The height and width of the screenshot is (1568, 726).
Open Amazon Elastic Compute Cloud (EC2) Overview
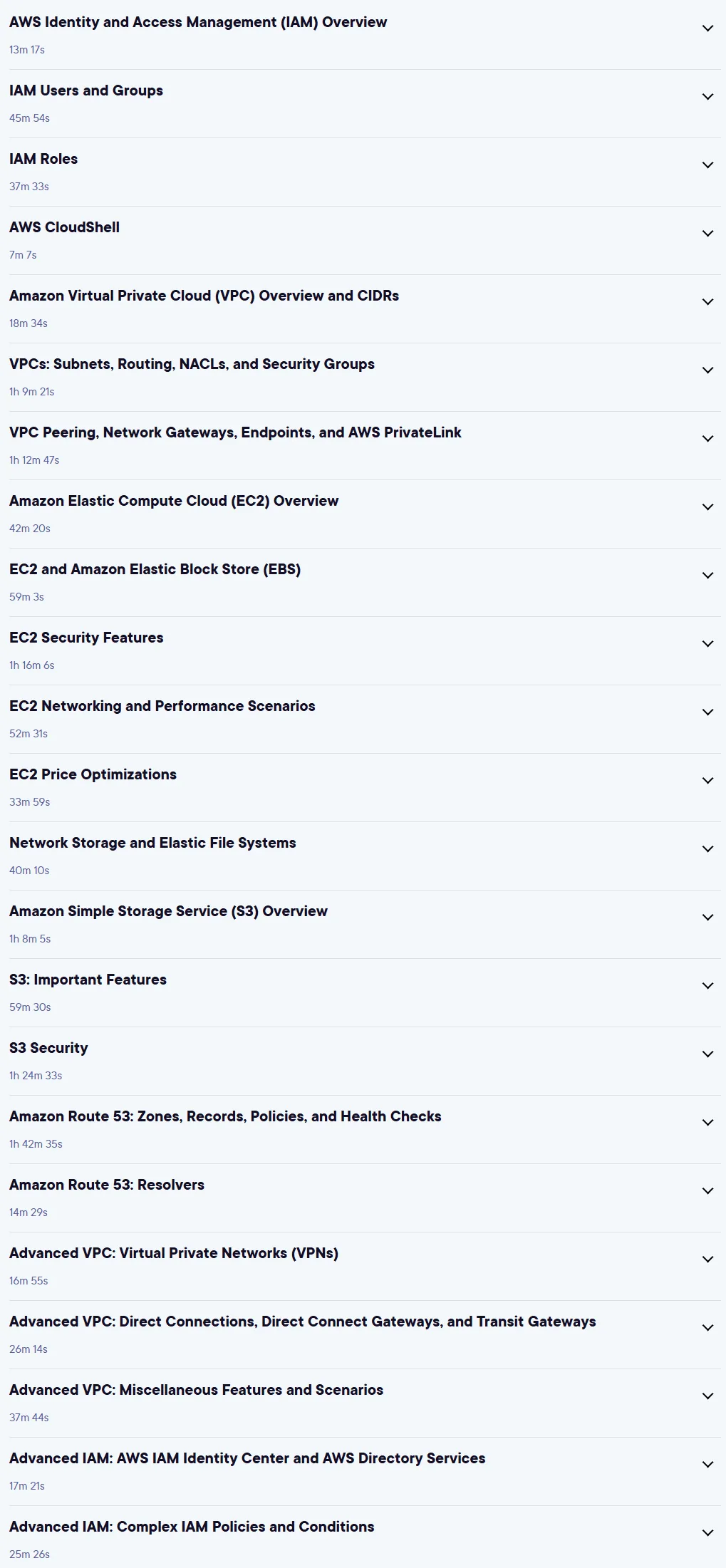coord(174,501)
